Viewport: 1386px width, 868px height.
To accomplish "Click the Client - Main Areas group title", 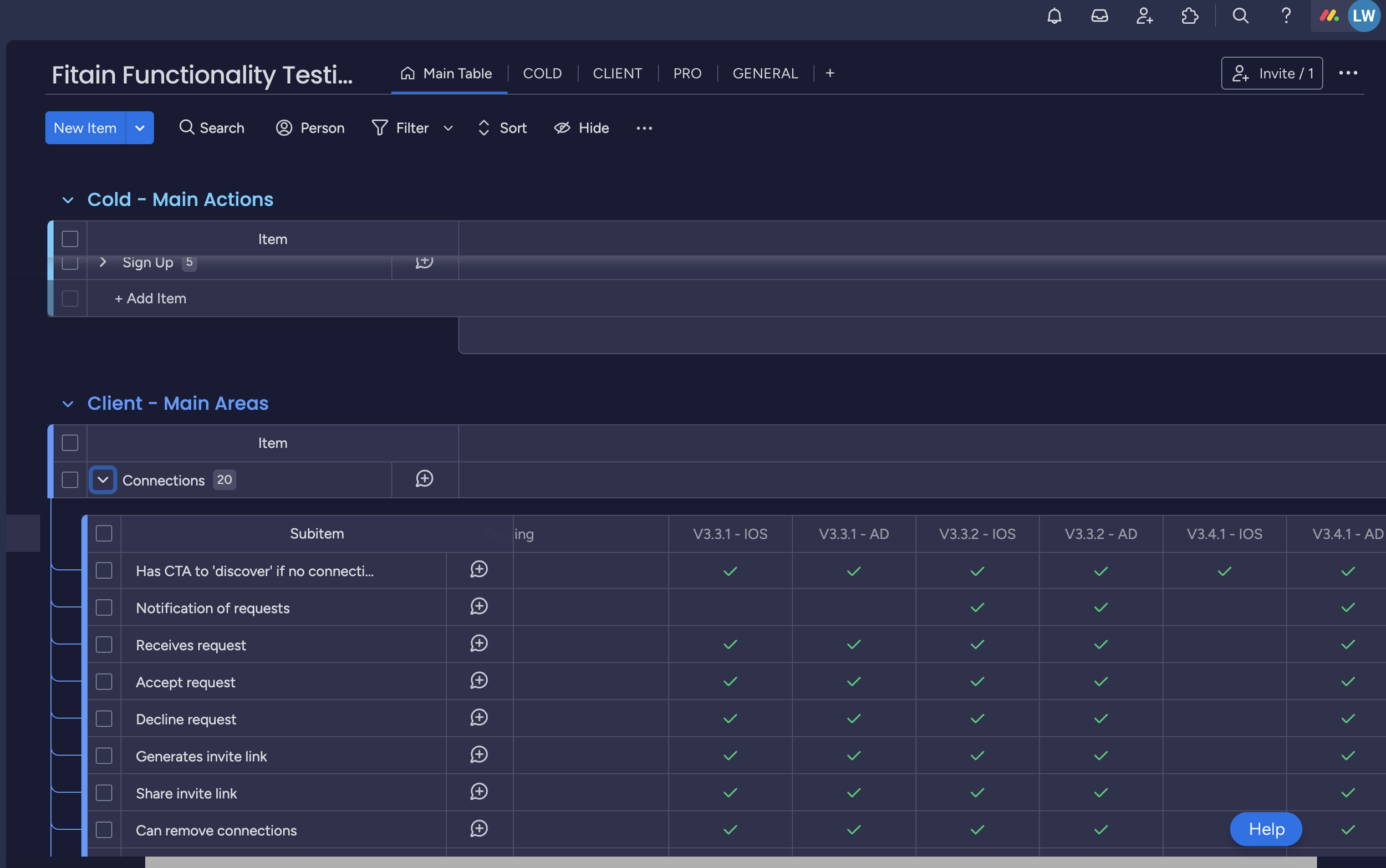I will pyautogui.click(x=178, y=403).
